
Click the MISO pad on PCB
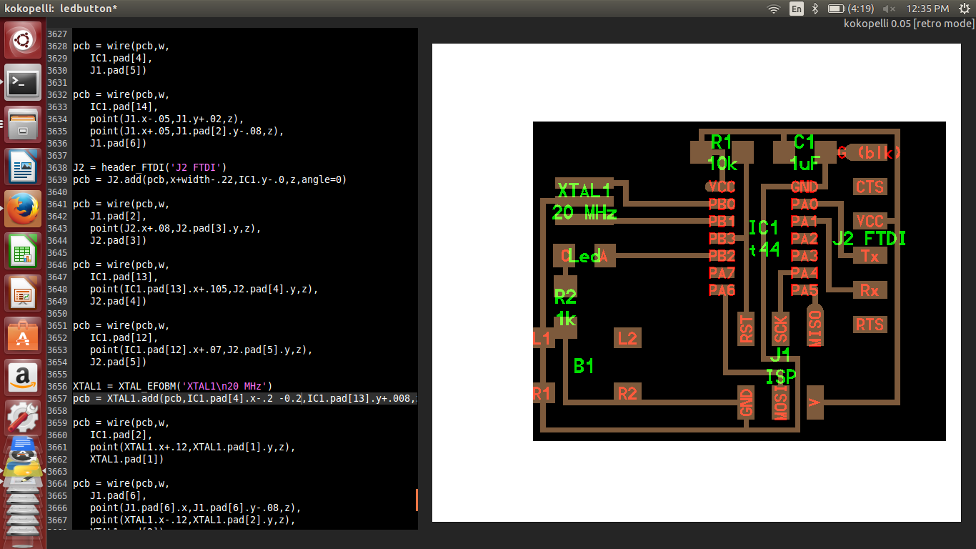(x=815, y=327)
